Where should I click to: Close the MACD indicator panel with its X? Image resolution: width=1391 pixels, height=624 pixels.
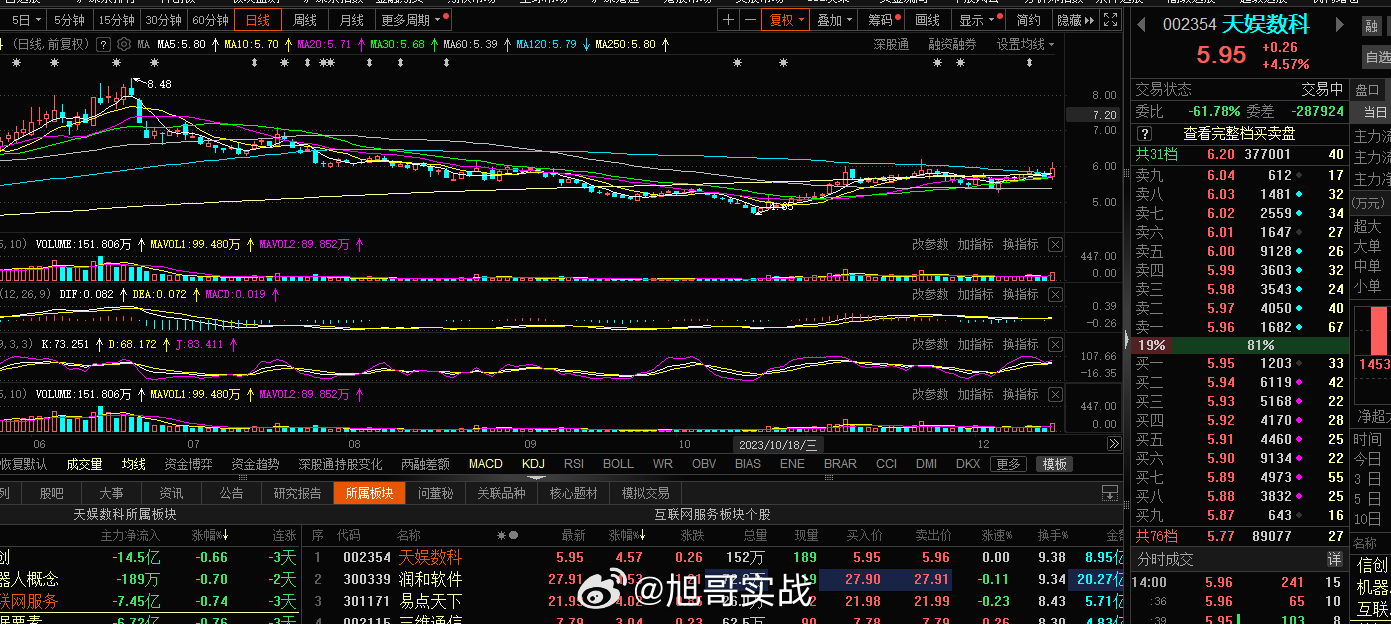[x=1055, y=294]
